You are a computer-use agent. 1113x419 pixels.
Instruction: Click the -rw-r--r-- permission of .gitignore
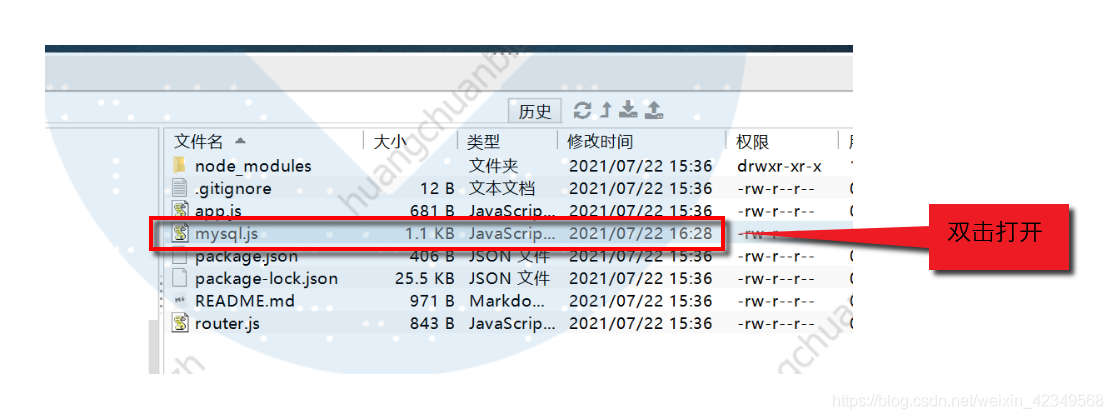coord(776,189)
